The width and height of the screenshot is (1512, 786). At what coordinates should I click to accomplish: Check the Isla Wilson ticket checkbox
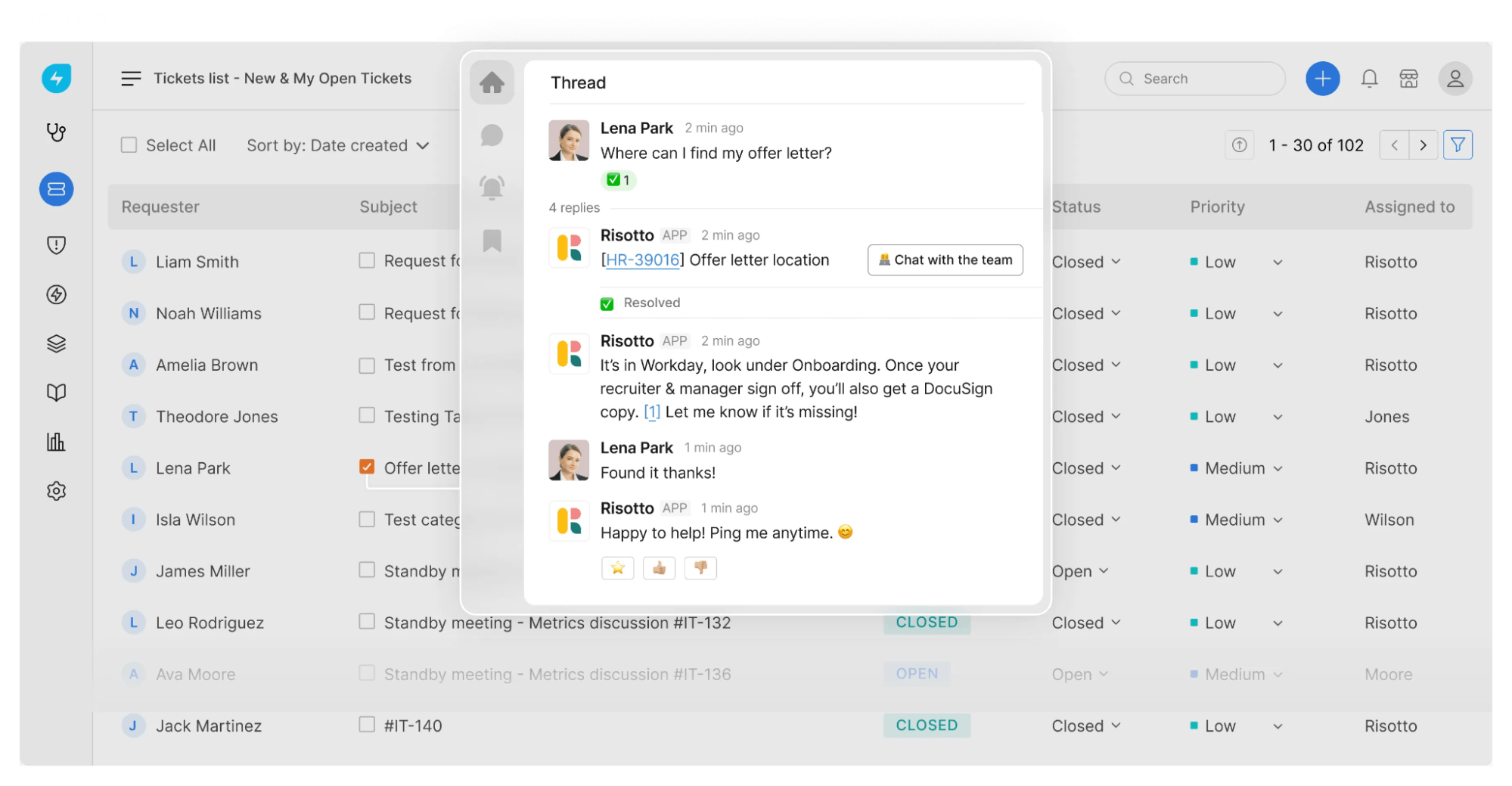pyautogui.click(x=367, y=519)
